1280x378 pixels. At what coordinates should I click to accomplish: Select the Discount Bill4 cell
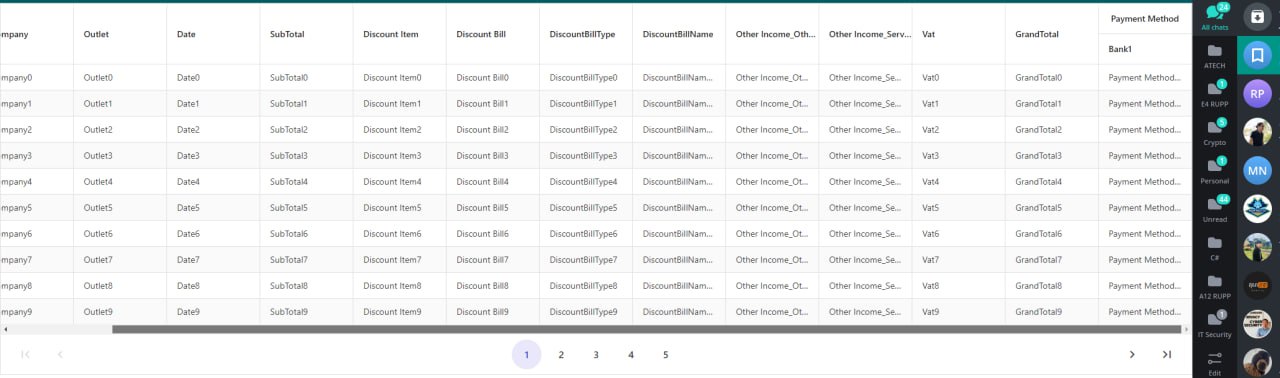pyautogui.click(x=492, y=181)
